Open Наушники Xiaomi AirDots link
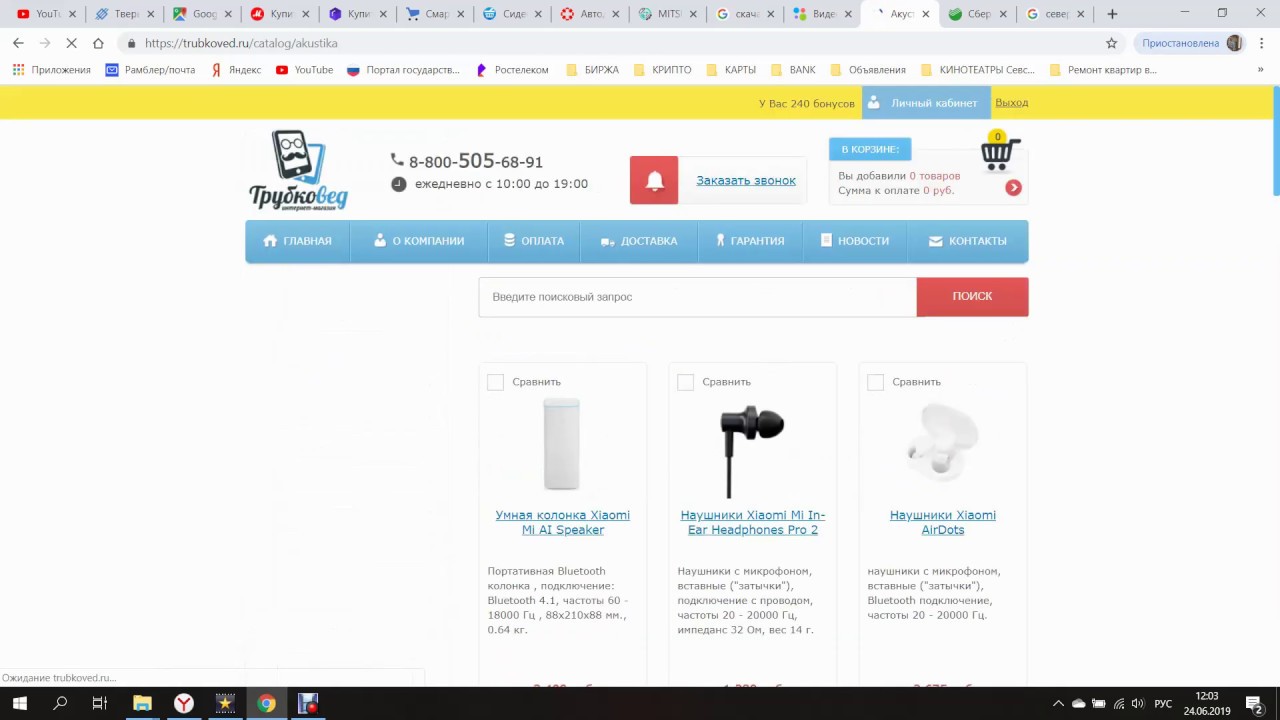 [x=943, y=522]
